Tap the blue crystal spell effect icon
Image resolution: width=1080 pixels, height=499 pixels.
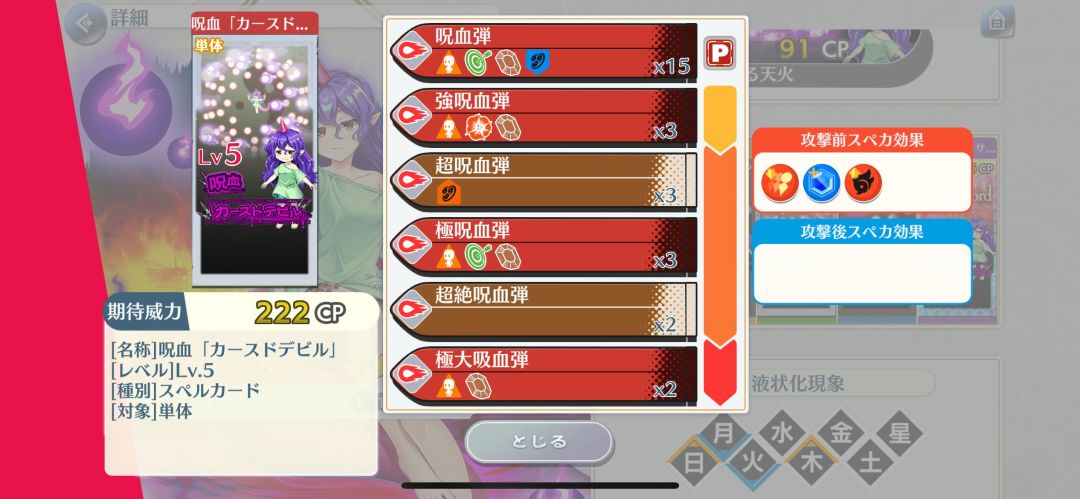click(x=822, y=183)
